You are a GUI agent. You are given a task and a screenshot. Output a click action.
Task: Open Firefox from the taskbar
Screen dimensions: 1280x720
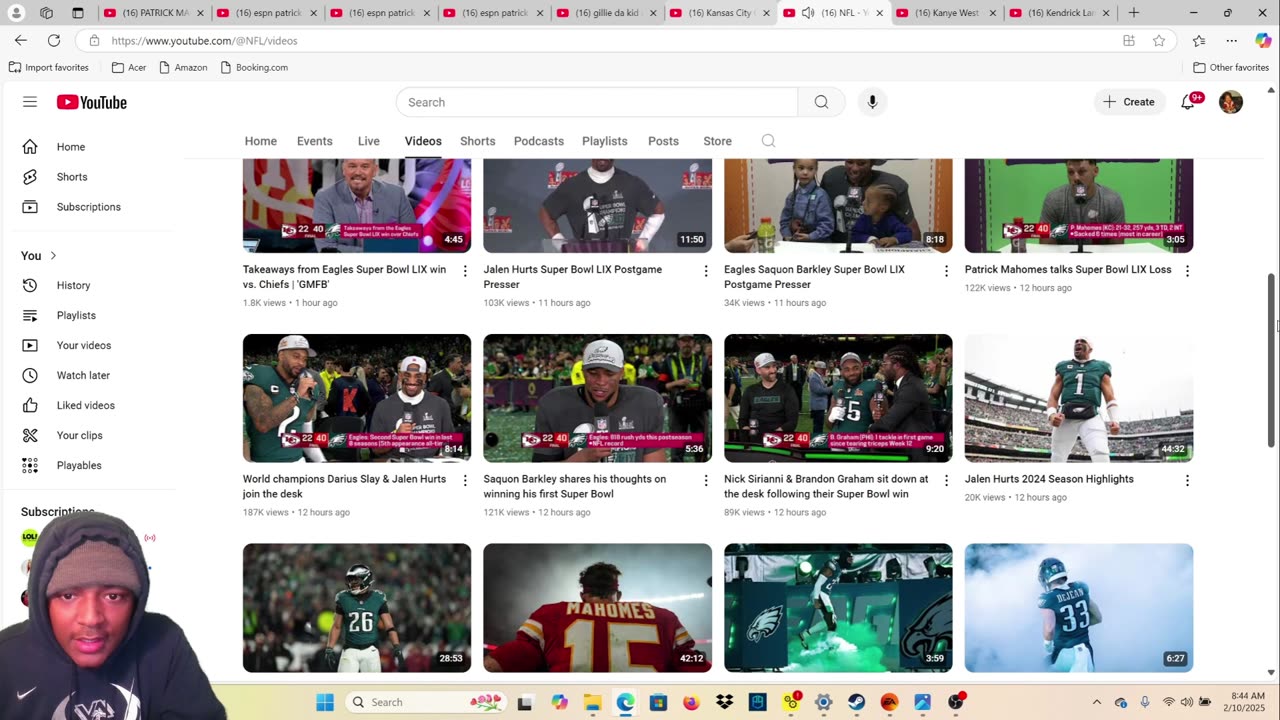pyautogui.click(x=691, y=702)
